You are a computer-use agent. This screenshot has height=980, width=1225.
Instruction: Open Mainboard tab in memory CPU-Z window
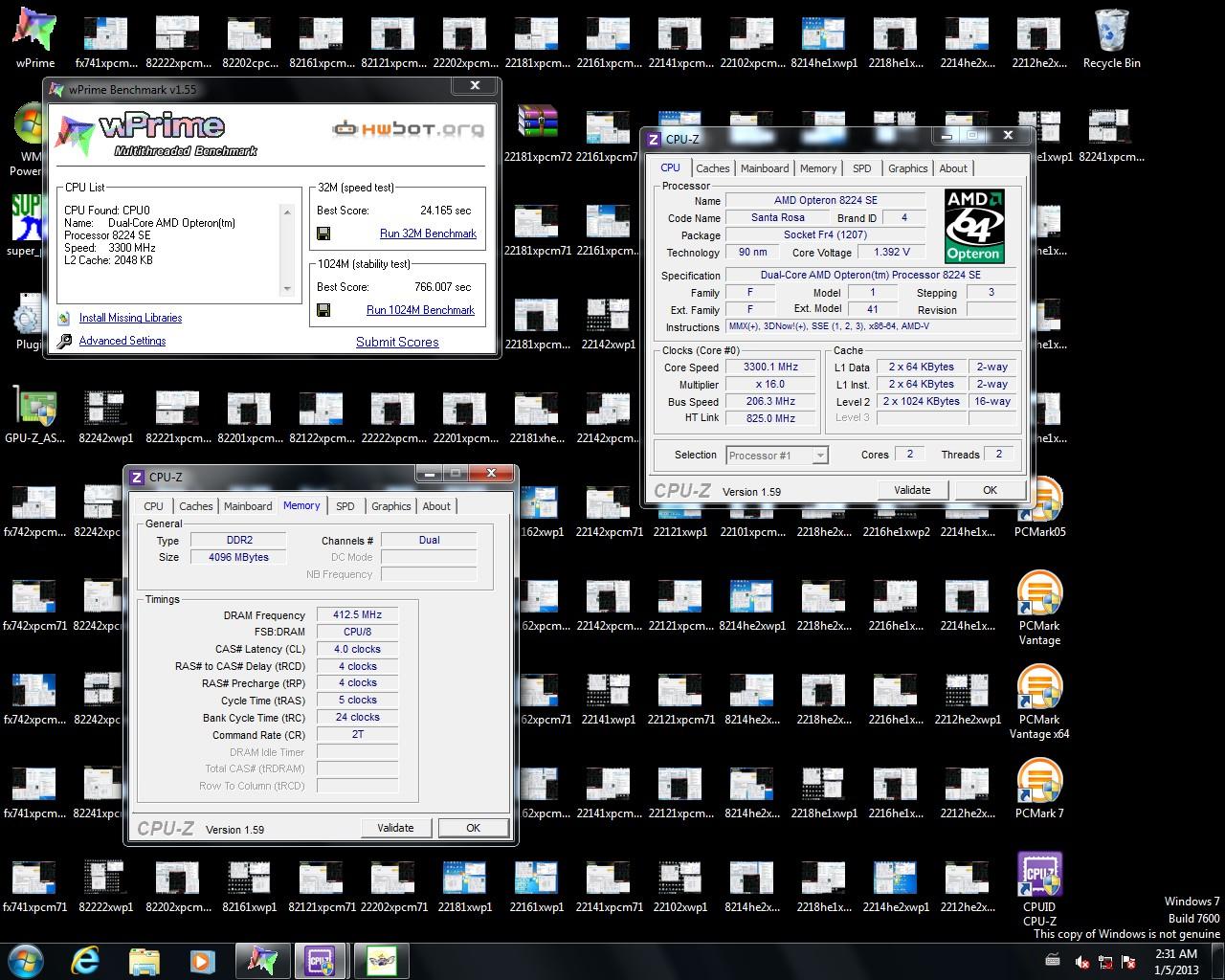coord(248,506)
